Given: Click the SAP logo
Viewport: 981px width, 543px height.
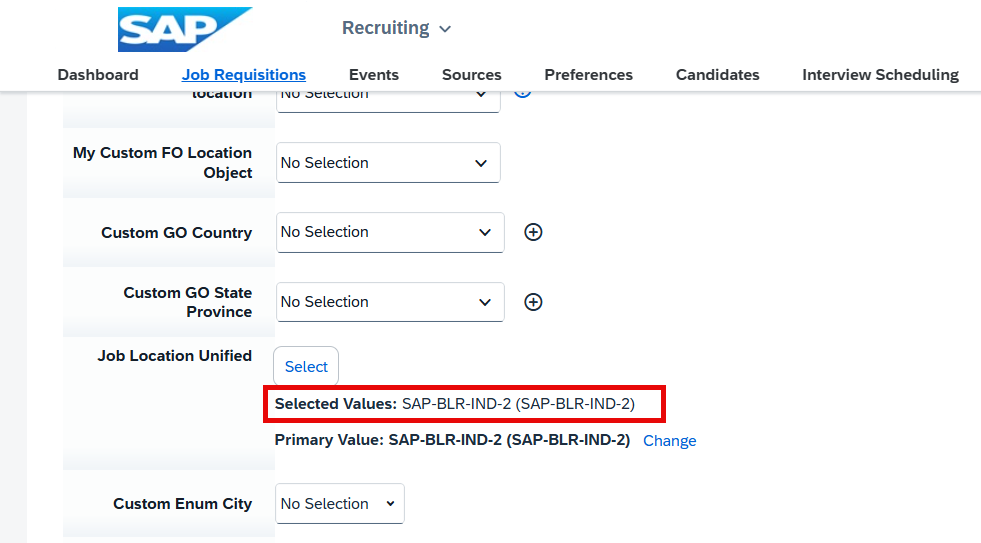Looking at the screenshot, I should point(185,29).
